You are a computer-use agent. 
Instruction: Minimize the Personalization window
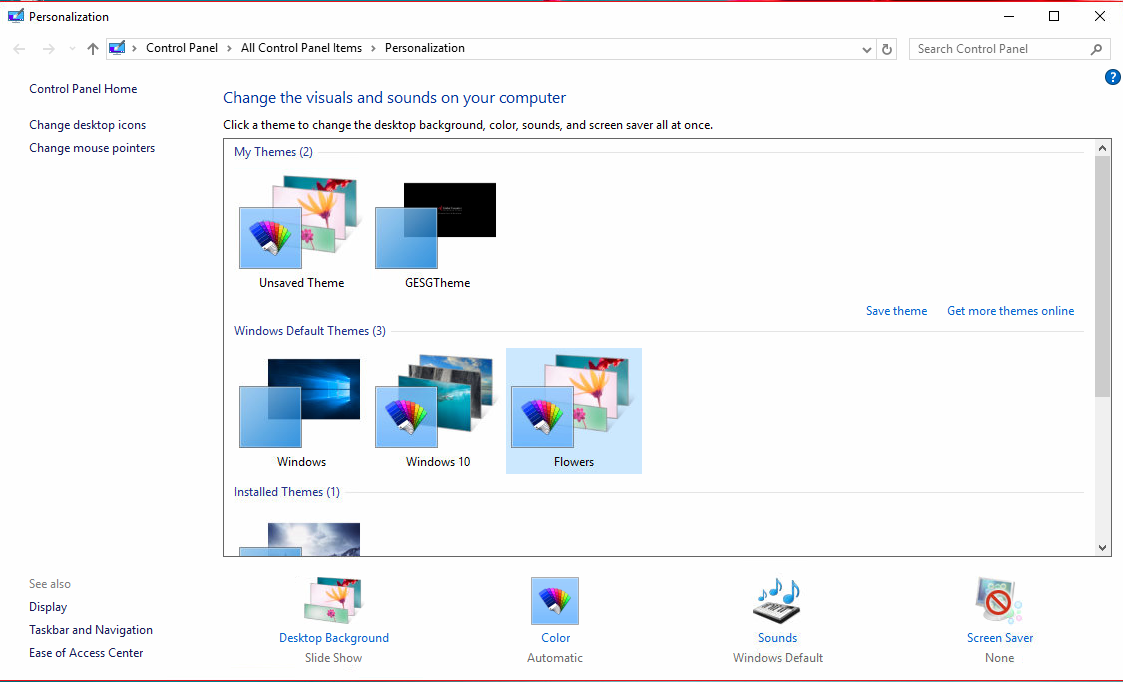(1009, 16)
